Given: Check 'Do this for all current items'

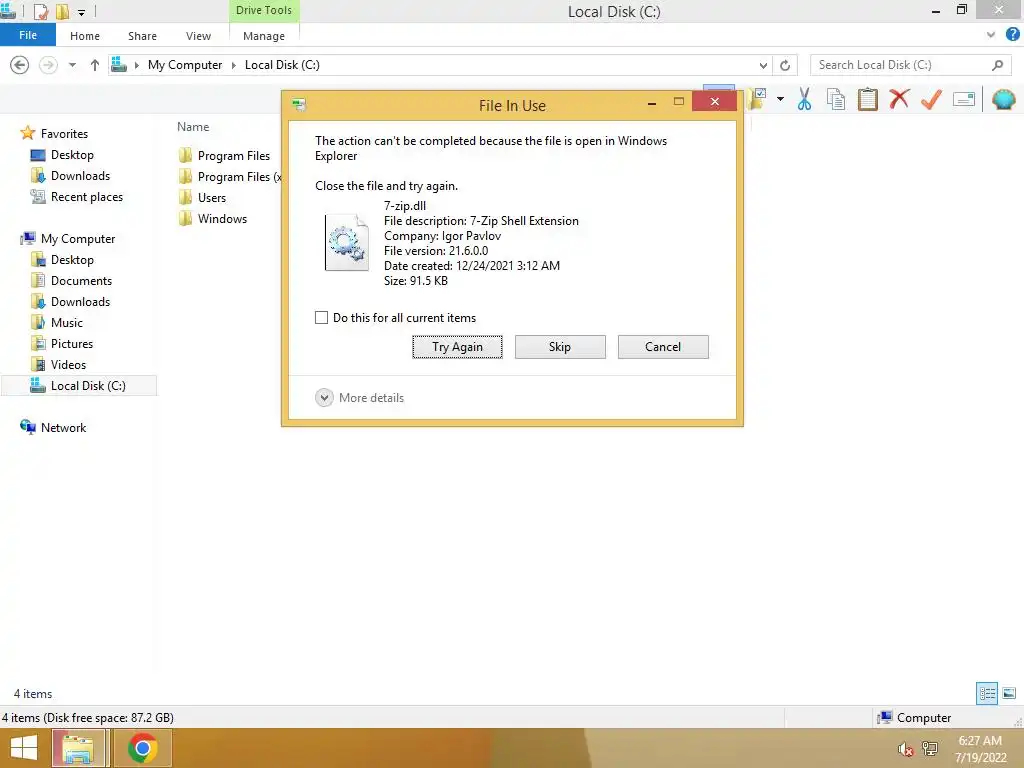Looking at the screenshot, I should pos(321,317).
